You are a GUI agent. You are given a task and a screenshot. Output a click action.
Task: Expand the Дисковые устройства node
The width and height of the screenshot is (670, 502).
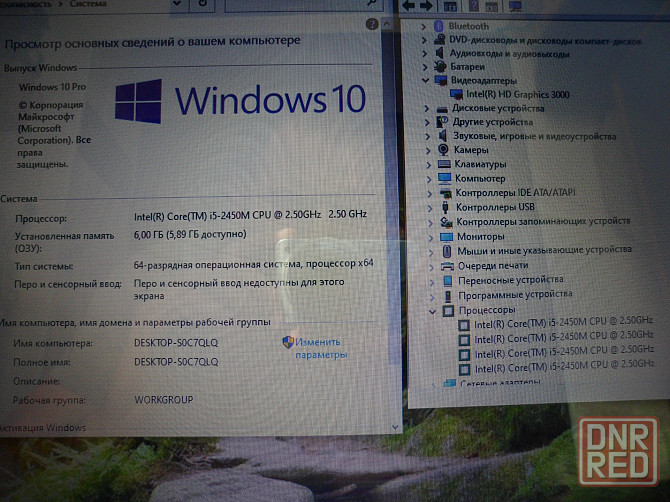click(x=428, y=108)
